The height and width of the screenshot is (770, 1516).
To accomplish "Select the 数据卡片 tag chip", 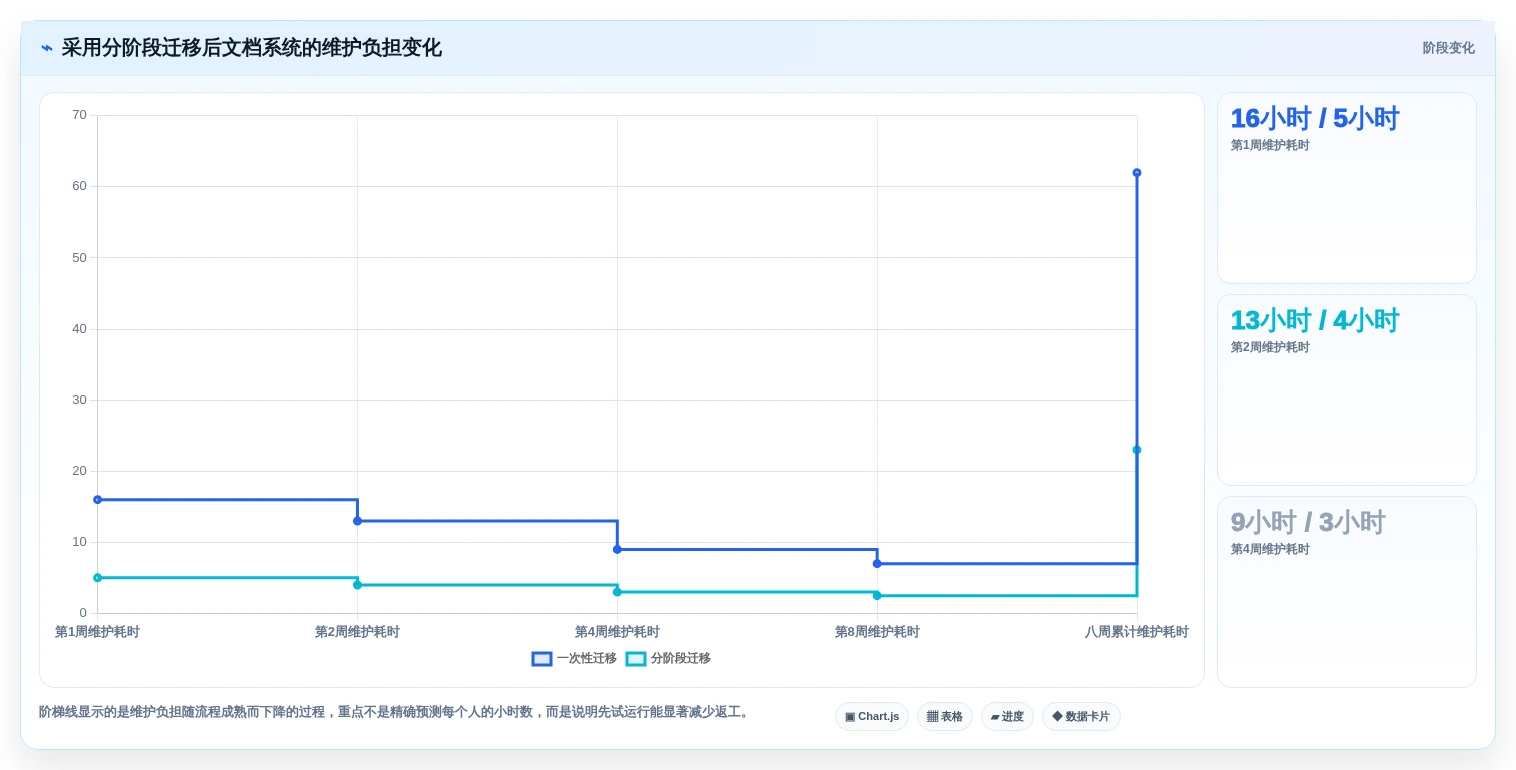I will (1081, 717).
